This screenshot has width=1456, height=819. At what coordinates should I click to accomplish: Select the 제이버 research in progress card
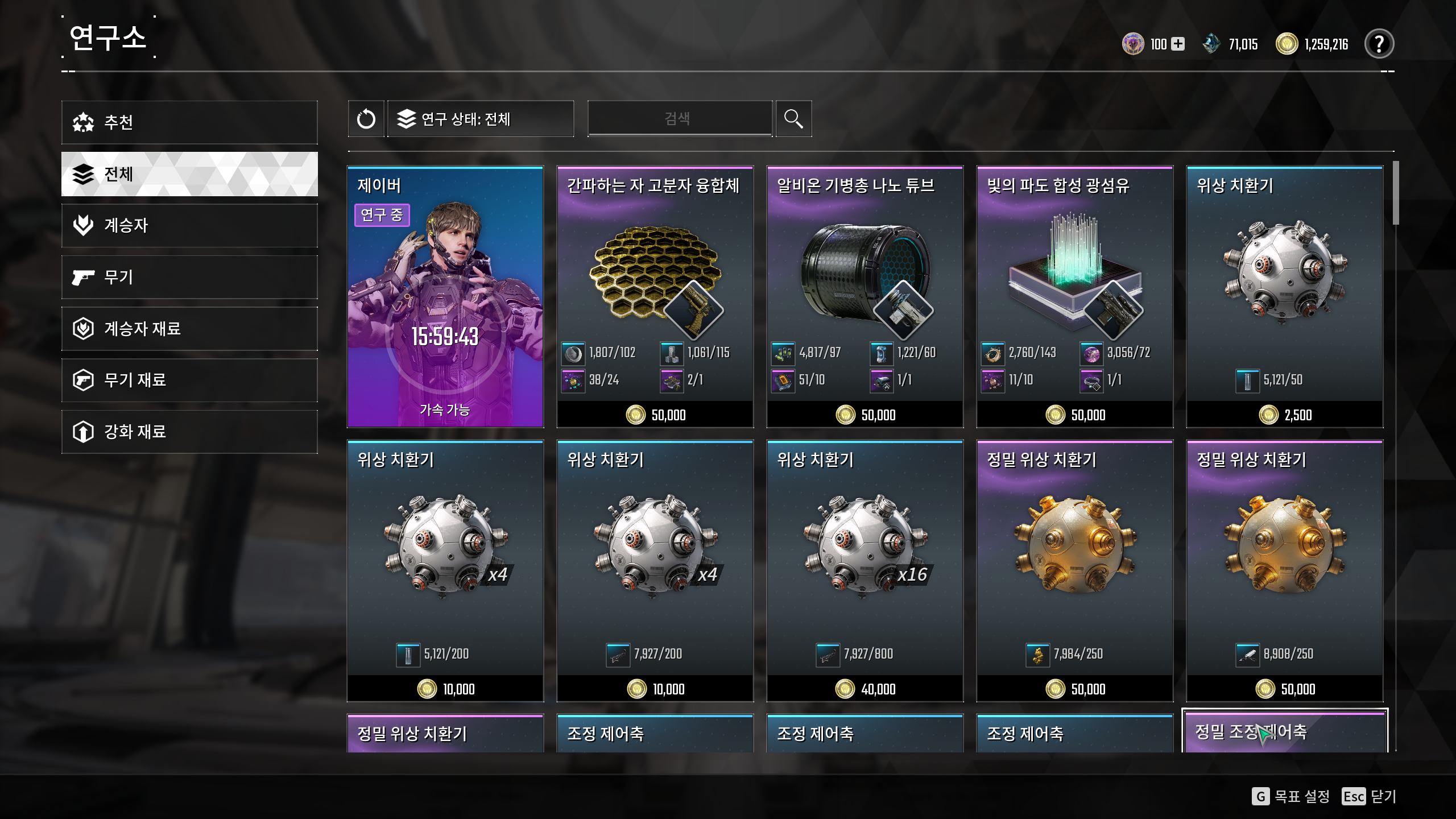pos(445,296)
